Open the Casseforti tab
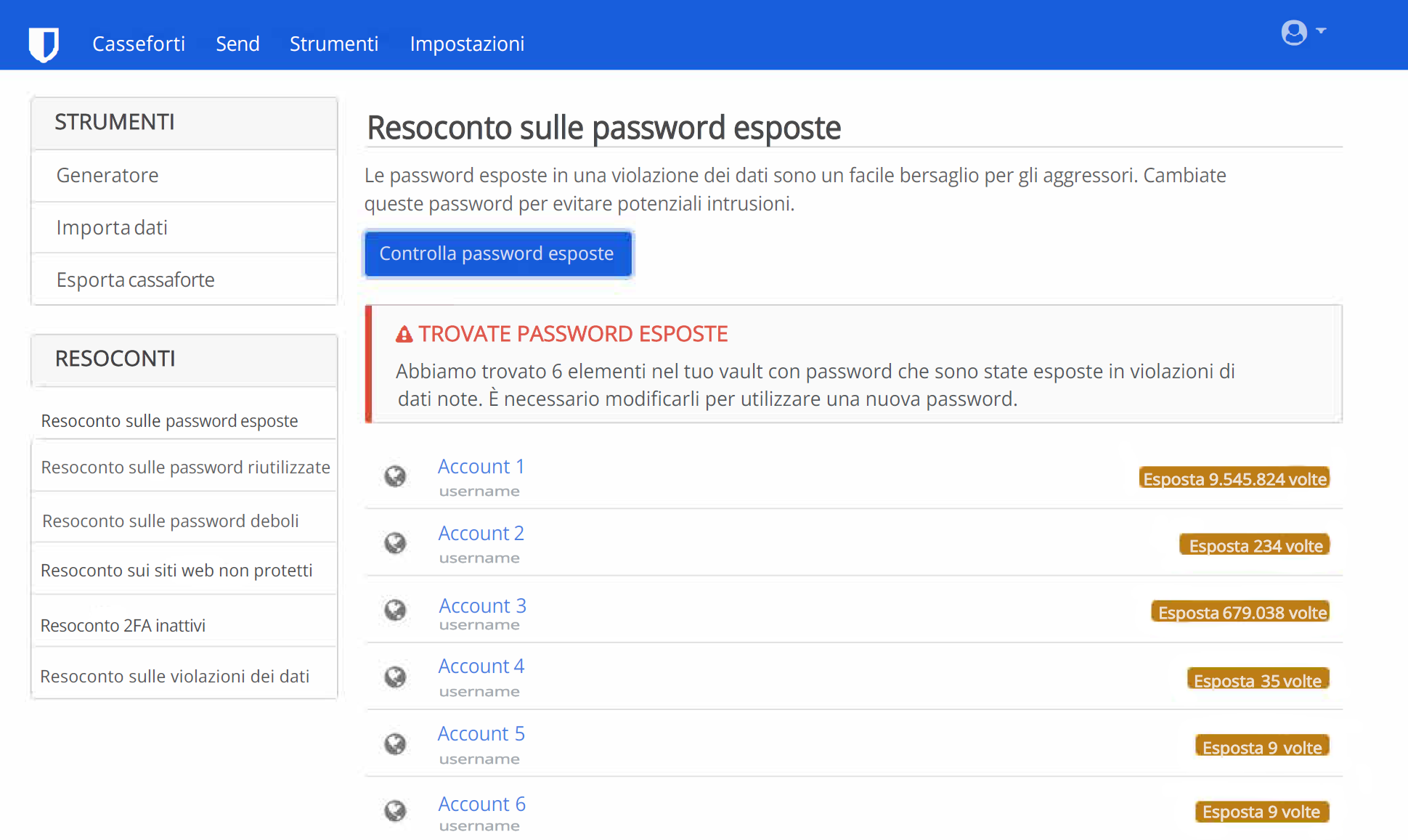Viewport: 1408px width, 840px height. [x=139, y=44]
